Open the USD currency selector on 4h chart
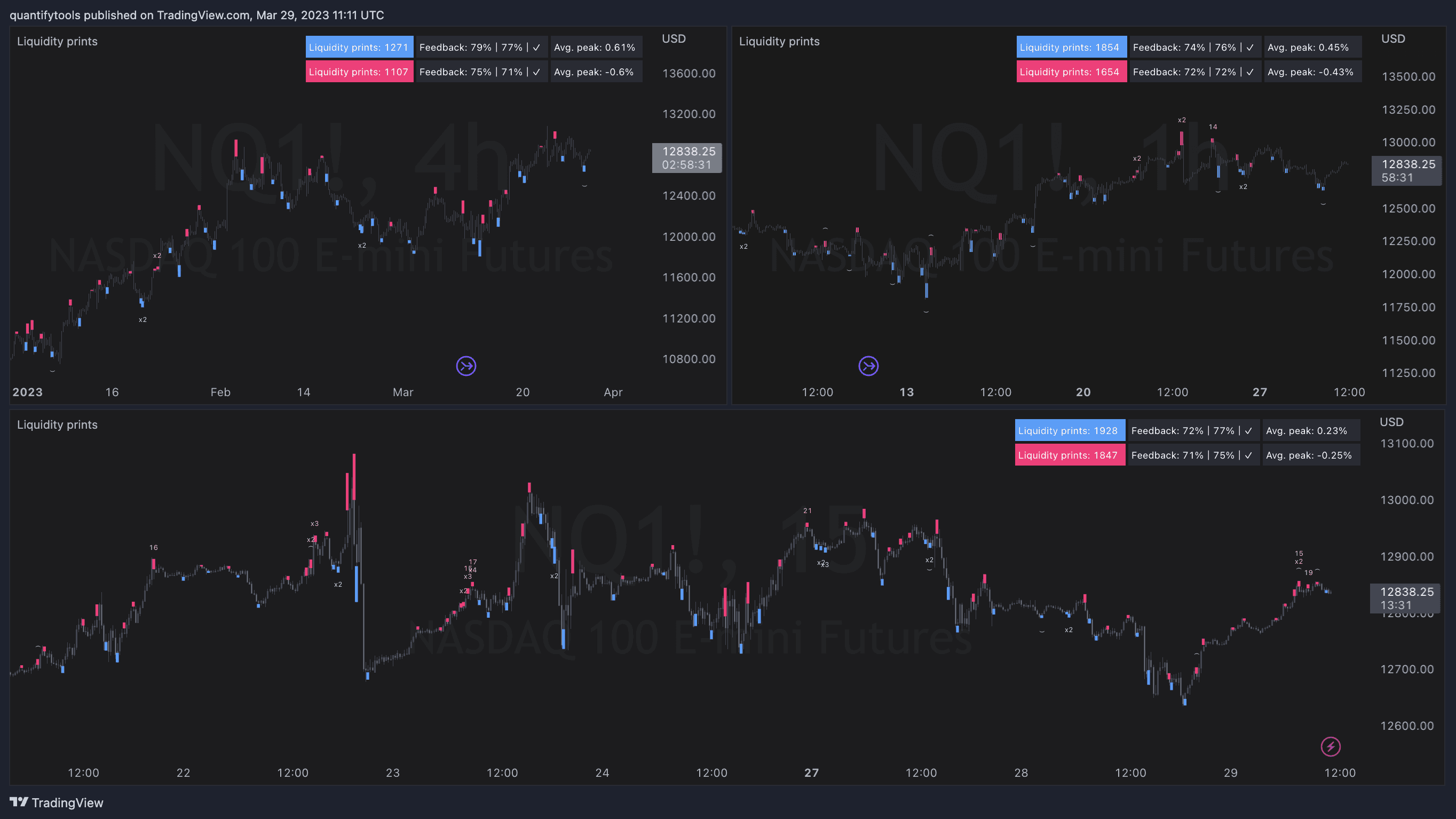The height and width of the screenshot is (819, 1456). point(674,39)
